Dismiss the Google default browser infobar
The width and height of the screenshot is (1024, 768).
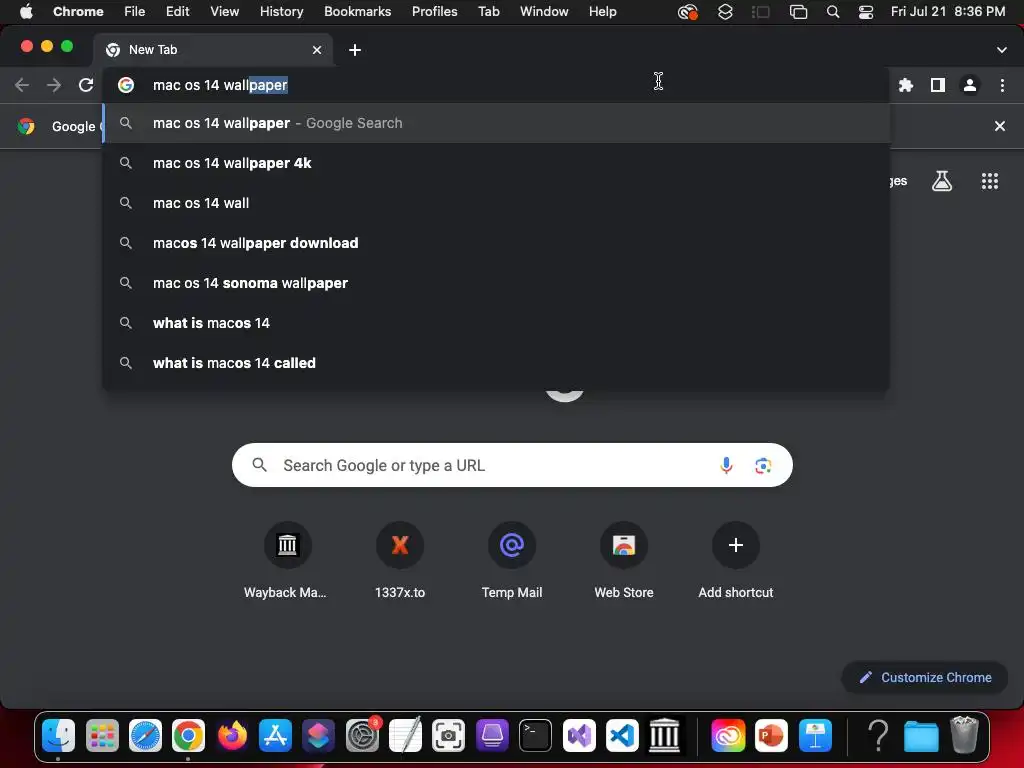tap(999, 126)
